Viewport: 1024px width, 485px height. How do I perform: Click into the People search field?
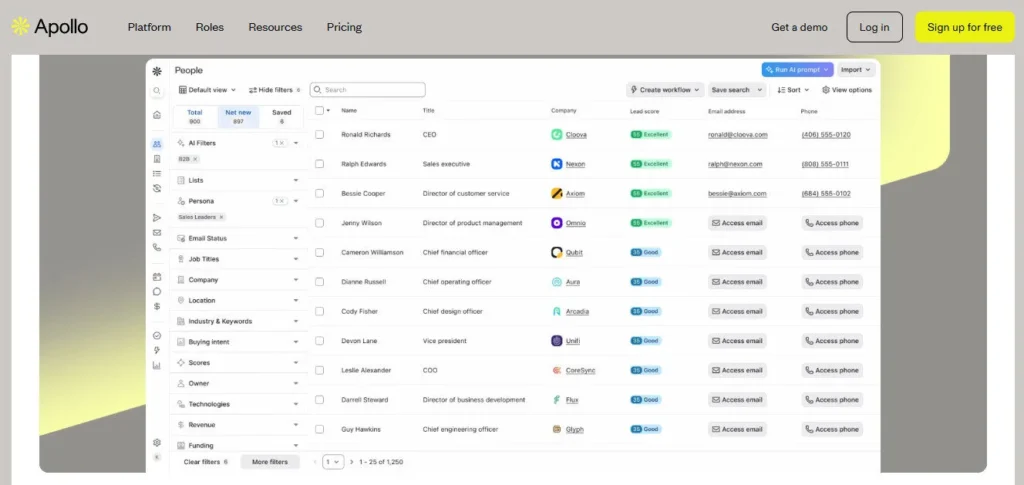coord(368,90)
